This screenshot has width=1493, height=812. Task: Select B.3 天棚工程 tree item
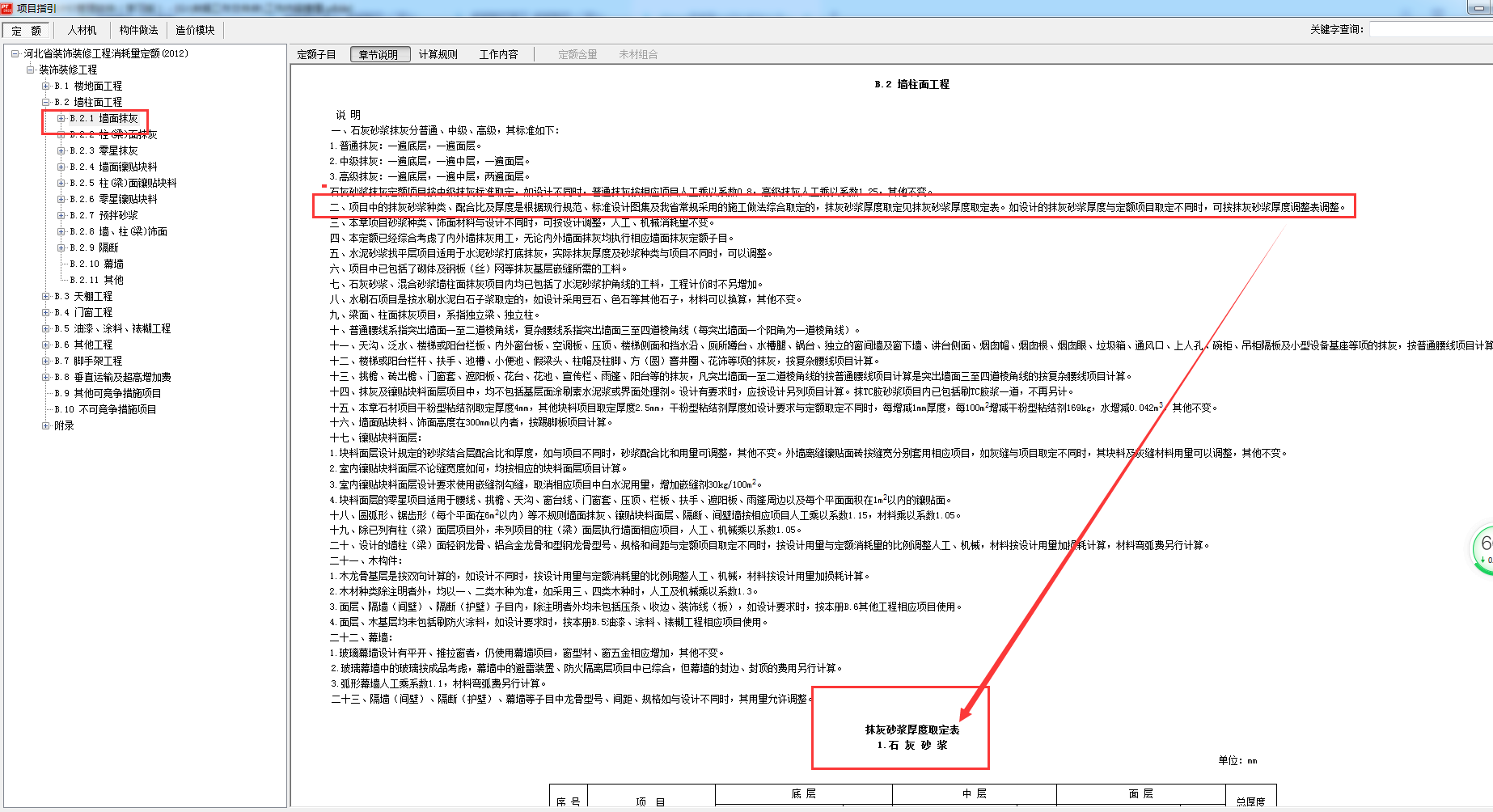pos(83,296)
